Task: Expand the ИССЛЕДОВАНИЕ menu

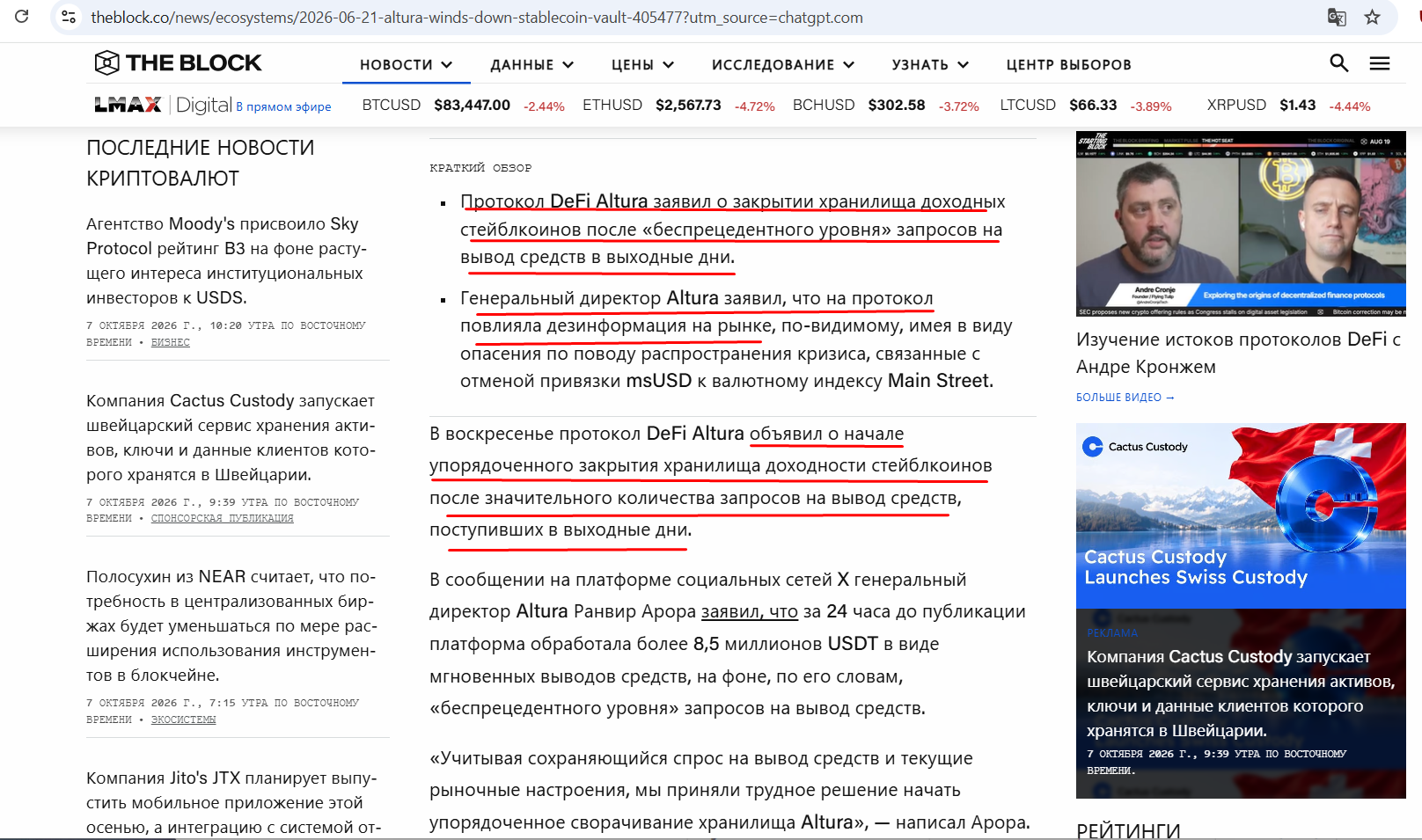Action: (x=782, y=65)
